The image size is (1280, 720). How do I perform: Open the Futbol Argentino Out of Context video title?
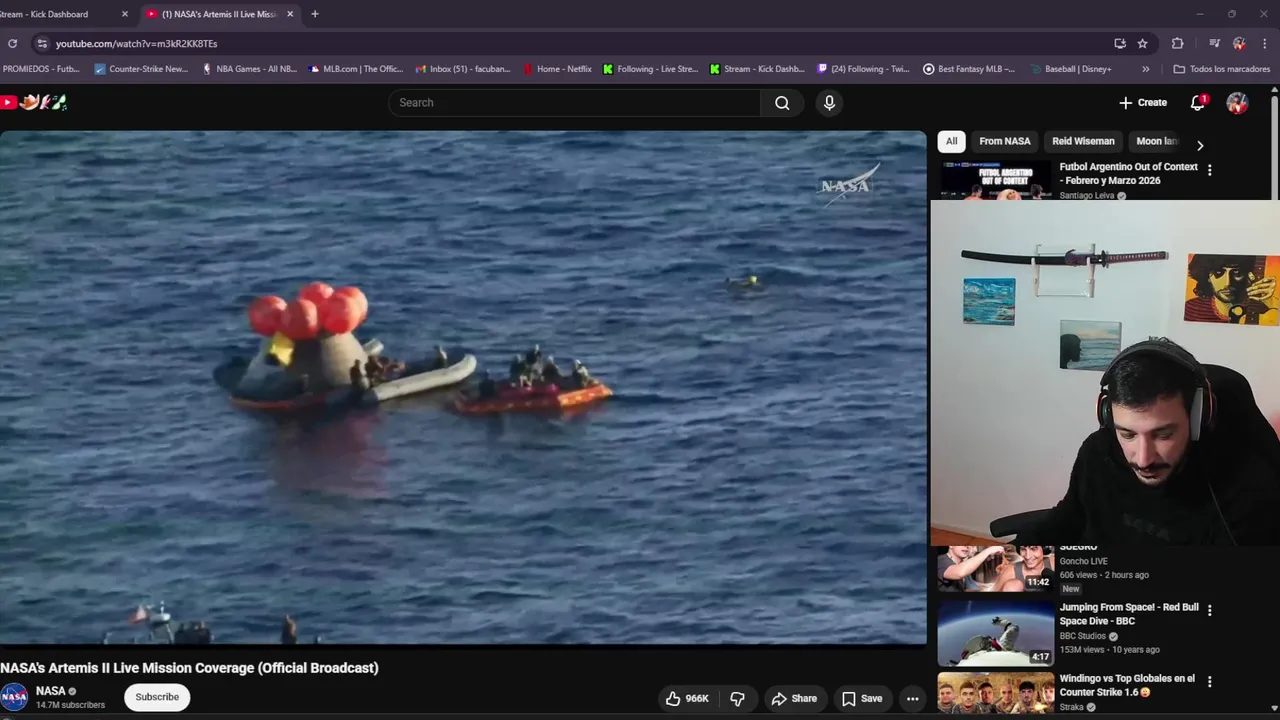point(1128,173)
